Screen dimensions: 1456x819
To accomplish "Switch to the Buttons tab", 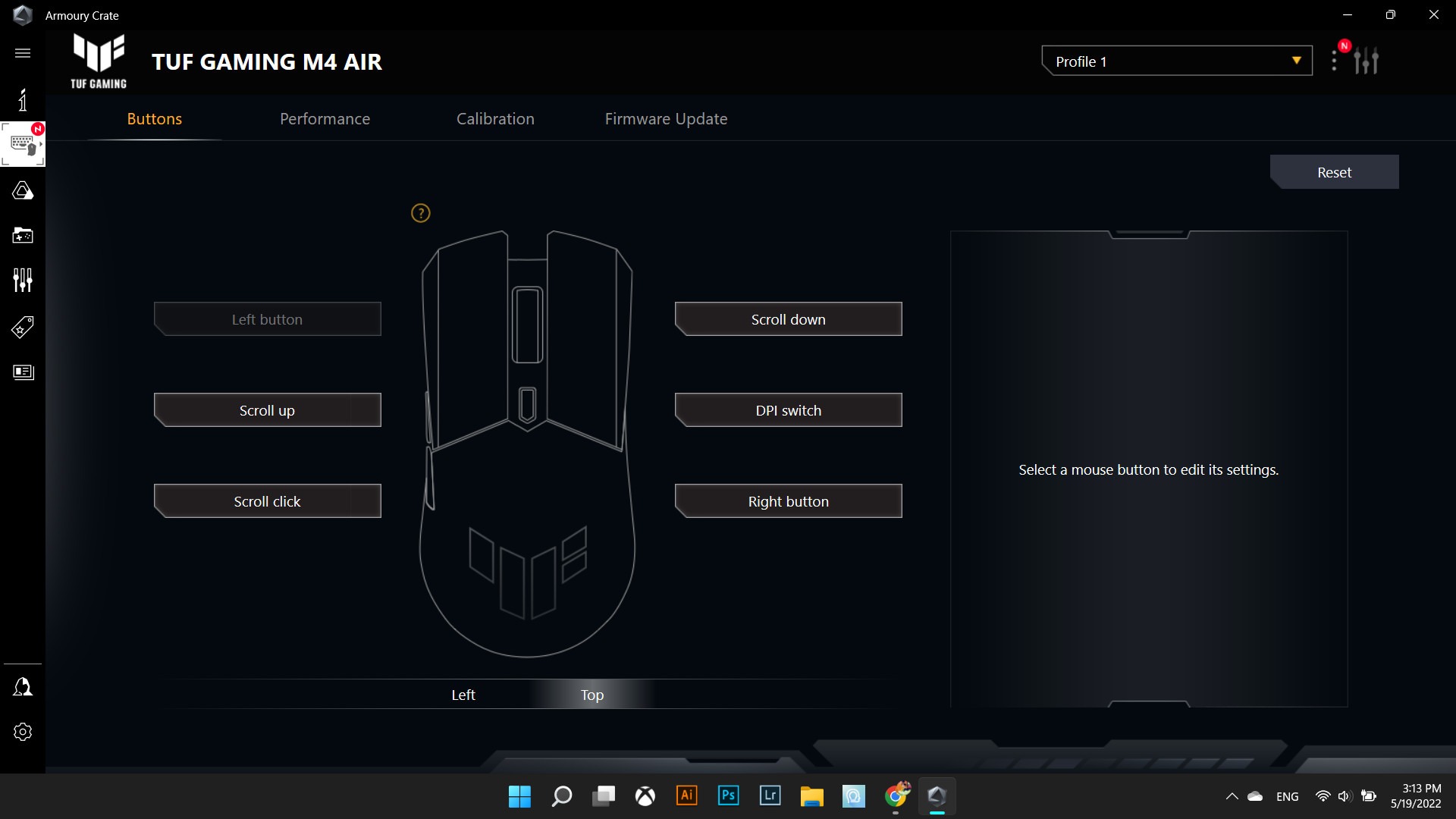I will (x=155, y=119).
